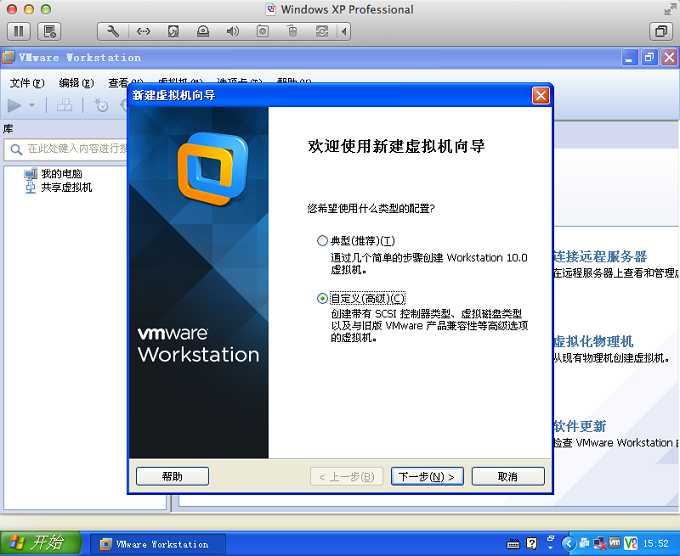This screenshot has height=556, width=680.
Task: Click the revert snapshot icon in the Workstation toolbar
Action: coord(101,105)
